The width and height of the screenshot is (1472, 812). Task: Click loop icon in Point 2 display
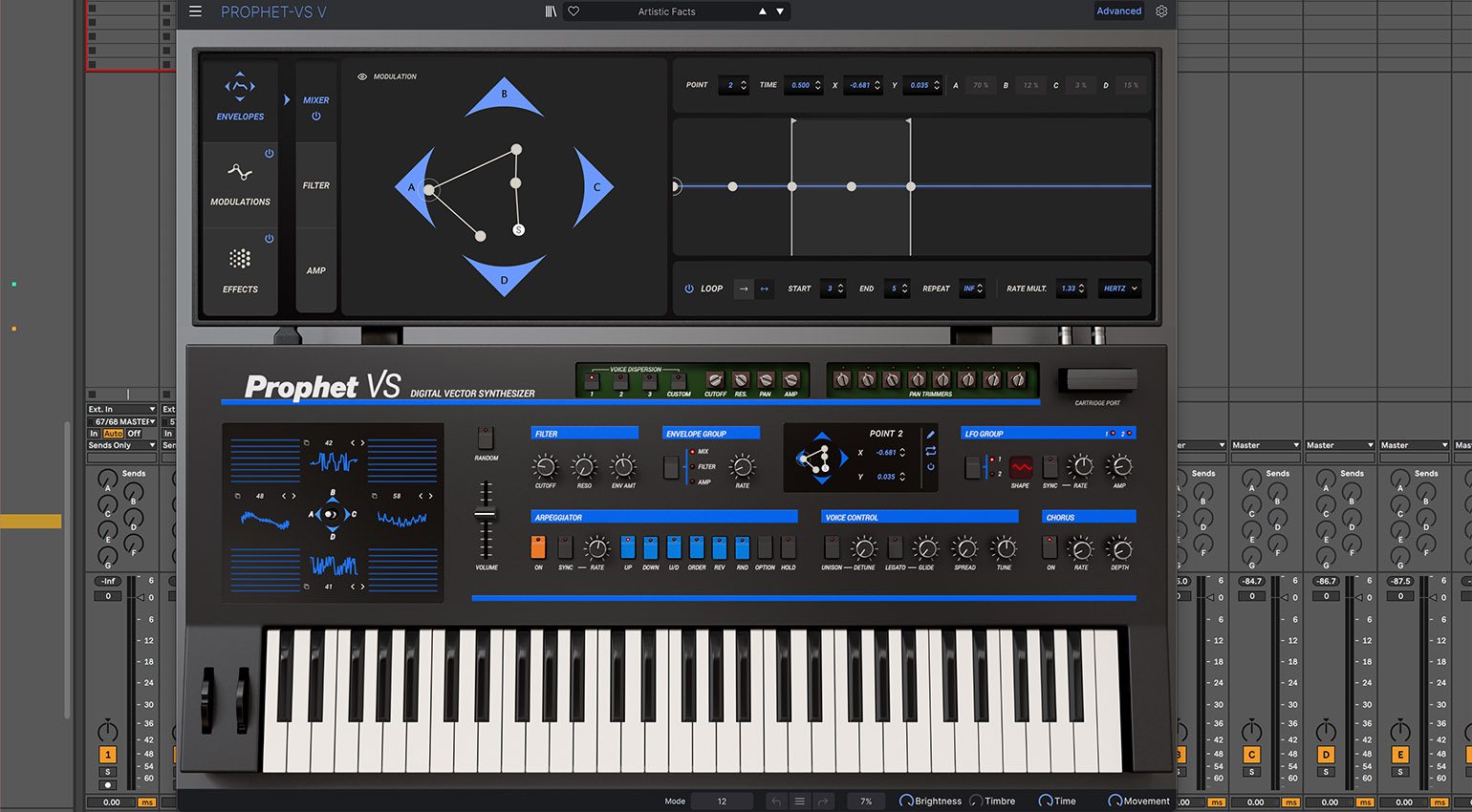click(930, 451)
